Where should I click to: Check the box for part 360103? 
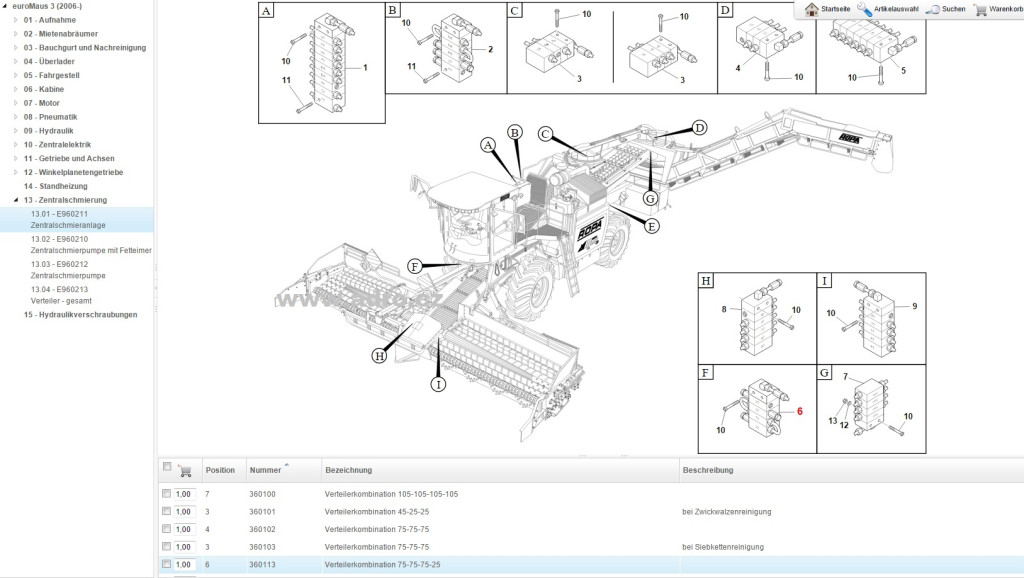tap(167, 547)
